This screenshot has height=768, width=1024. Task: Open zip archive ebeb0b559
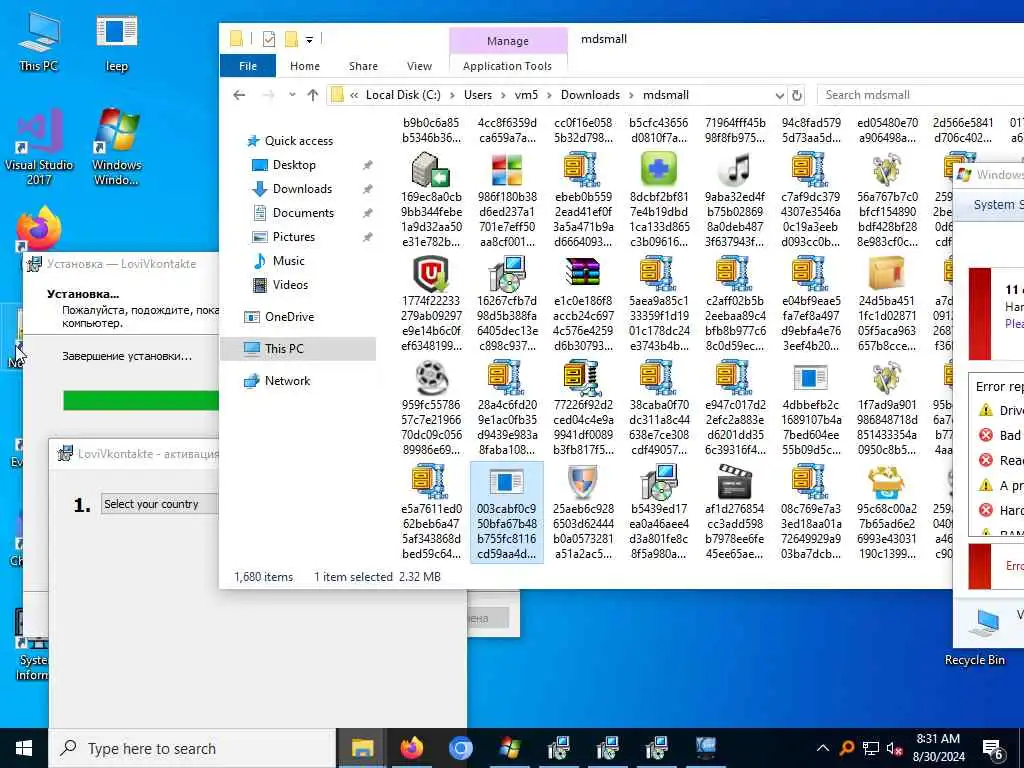(x=583, y=199)
